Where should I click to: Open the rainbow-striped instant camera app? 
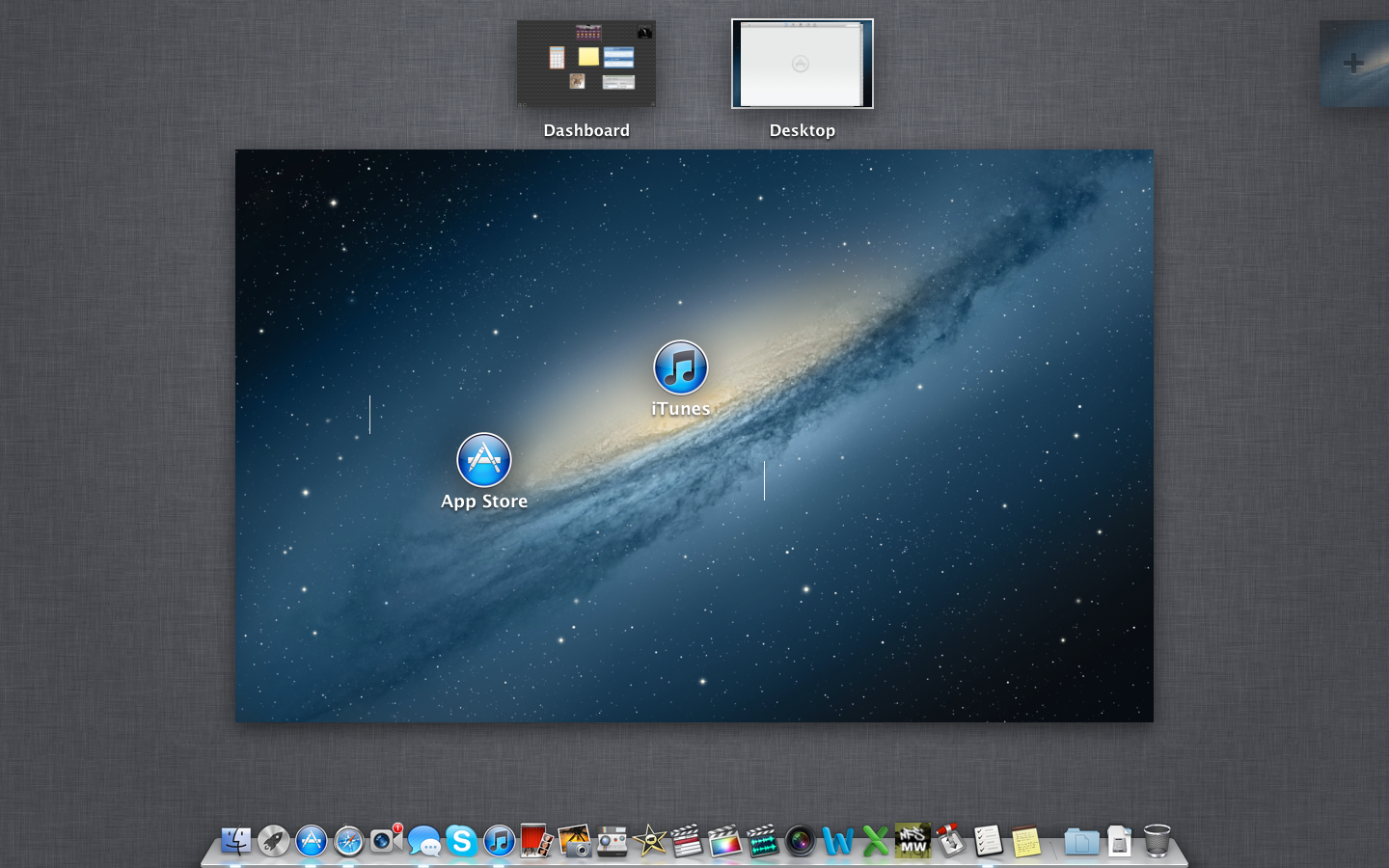click(x=613, y=841)
